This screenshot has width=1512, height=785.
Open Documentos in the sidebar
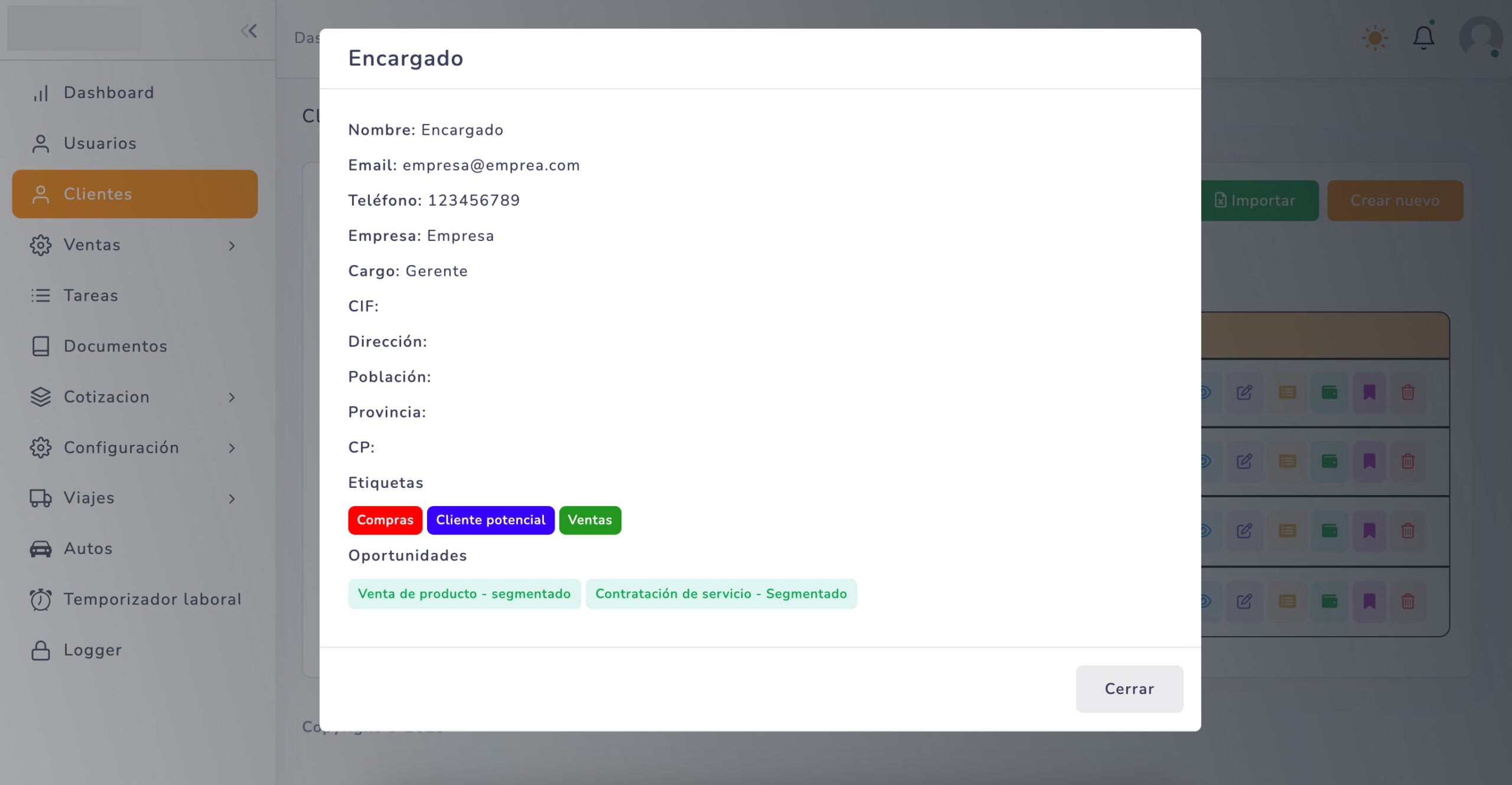[135, 346]
